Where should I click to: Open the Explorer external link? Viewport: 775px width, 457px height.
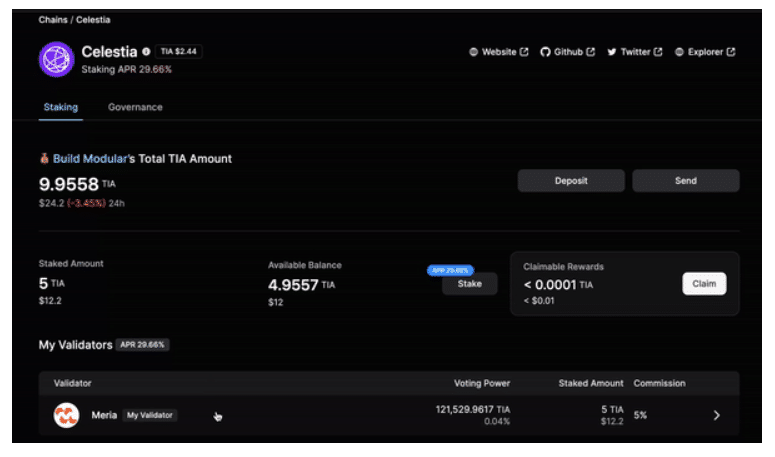tap(705, 52)
